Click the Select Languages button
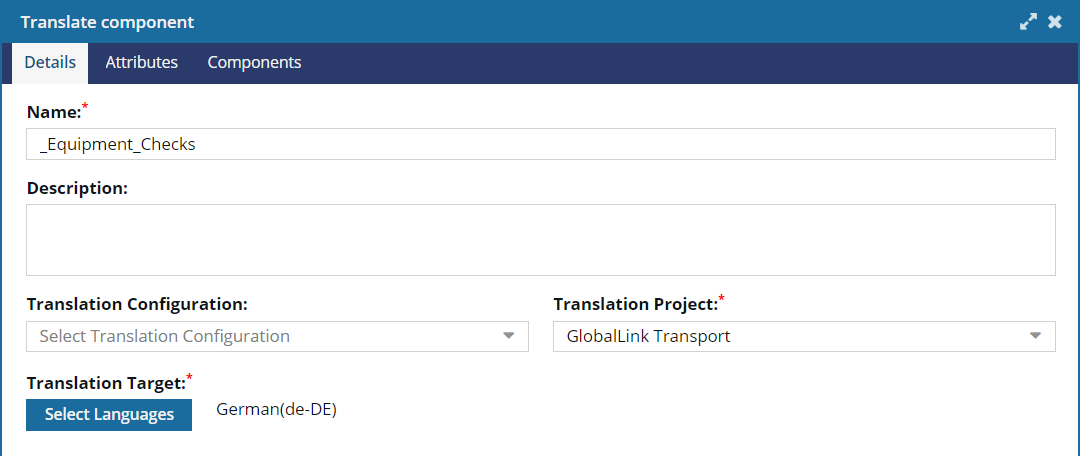Viewport: 1080px width, 456px height. coord(109,415)
